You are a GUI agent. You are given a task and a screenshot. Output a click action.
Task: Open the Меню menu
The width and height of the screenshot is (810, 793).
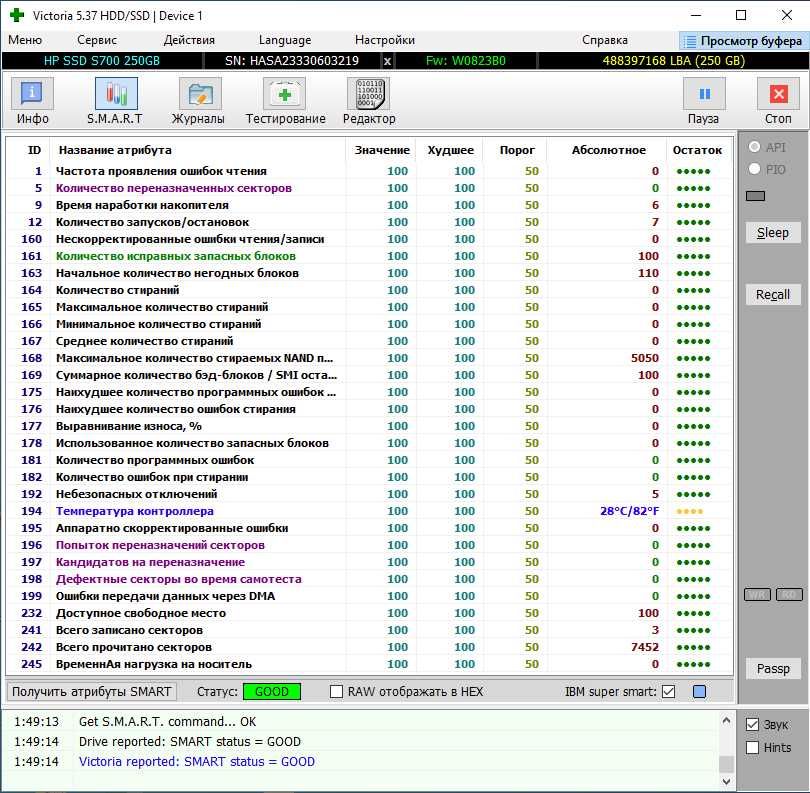pyautogui.click(x=25, y=40)
